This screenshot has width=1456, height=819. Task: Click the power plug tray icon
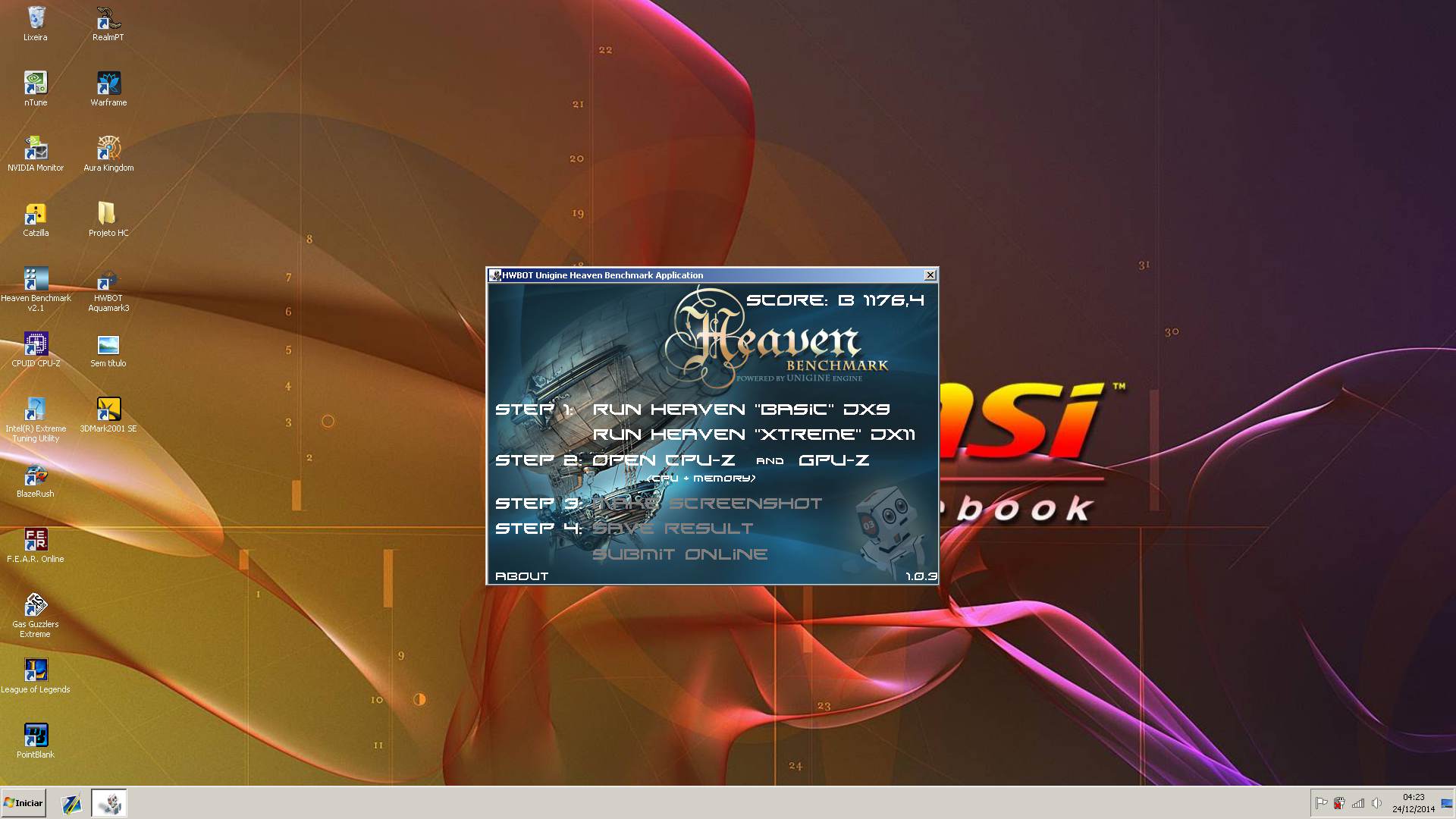coord(1340,803)
